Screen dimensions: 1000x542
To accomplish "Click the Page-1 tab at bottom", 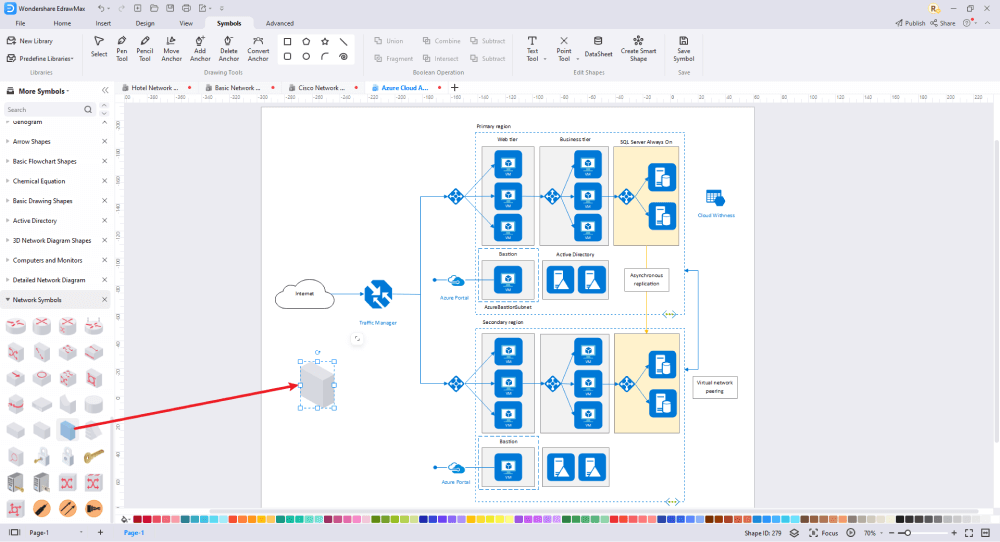I will click(x=133, y=532).
